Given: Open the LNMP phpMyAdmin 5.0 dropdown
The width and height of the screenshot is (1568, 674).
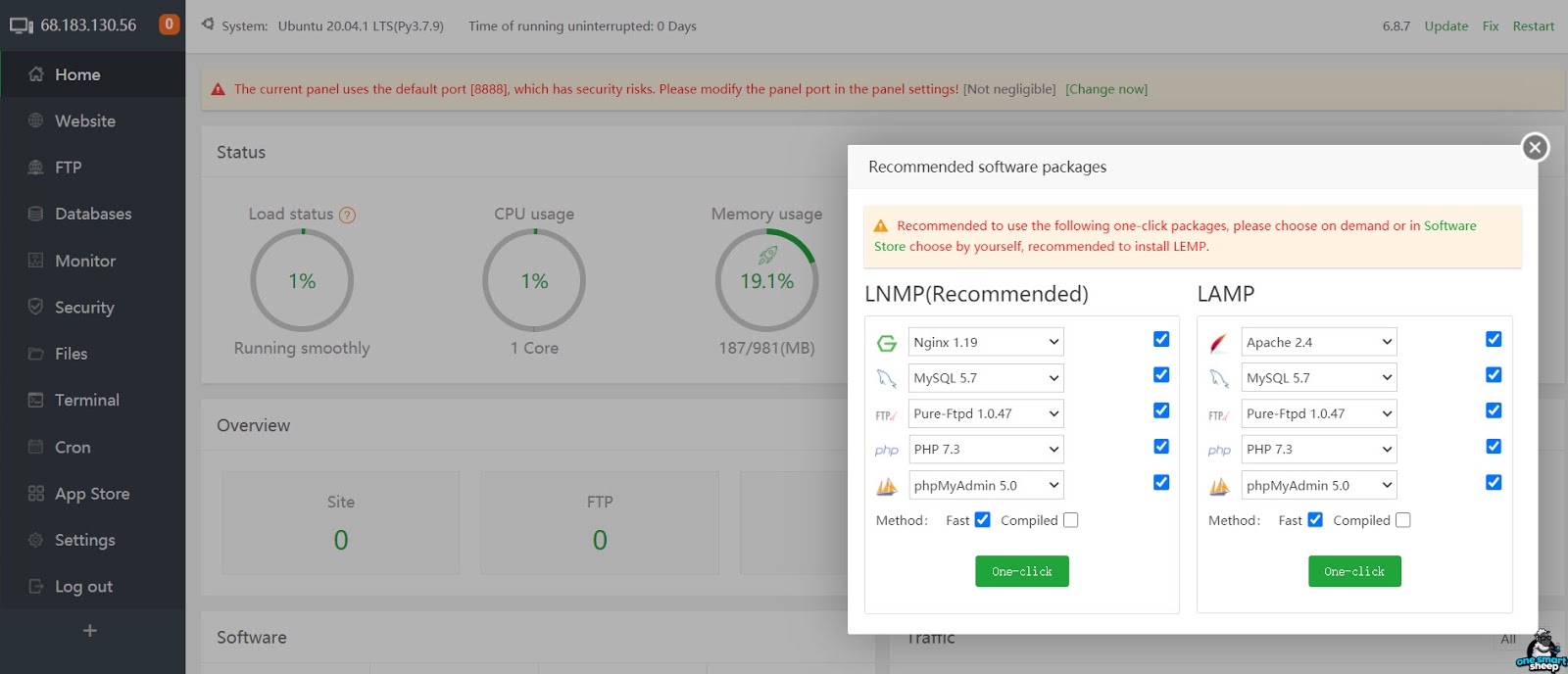Looking at the screenshot, I should tap(986, 485).
